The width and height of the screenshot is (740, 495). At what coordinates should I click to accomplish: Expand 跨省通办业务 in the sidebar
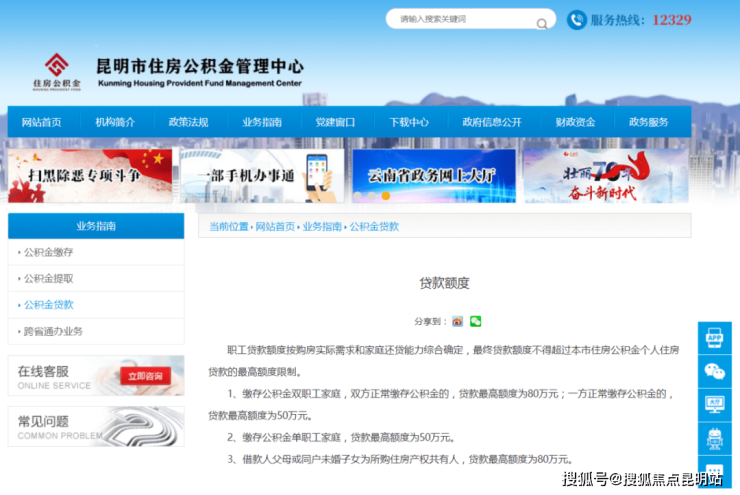pos(53,331)
